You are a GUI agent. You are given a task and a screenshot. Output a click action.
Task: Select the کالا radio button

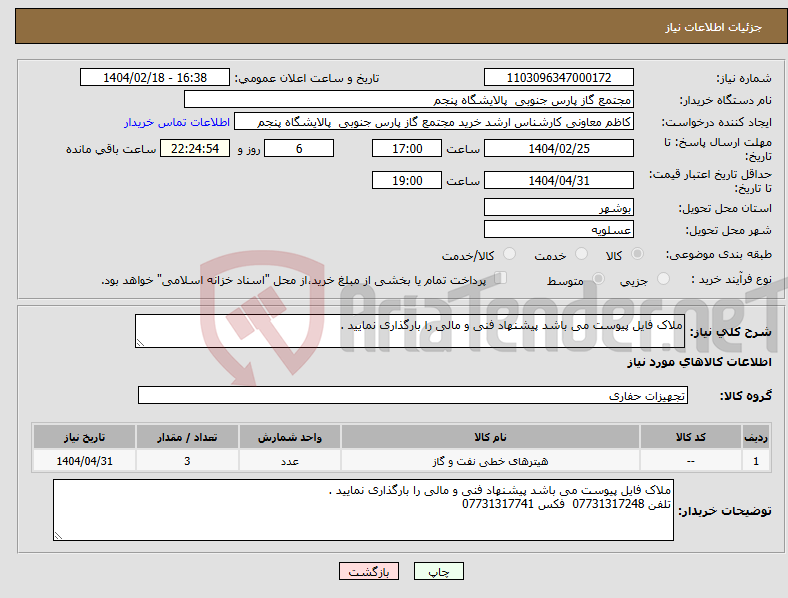click(637, 254)
